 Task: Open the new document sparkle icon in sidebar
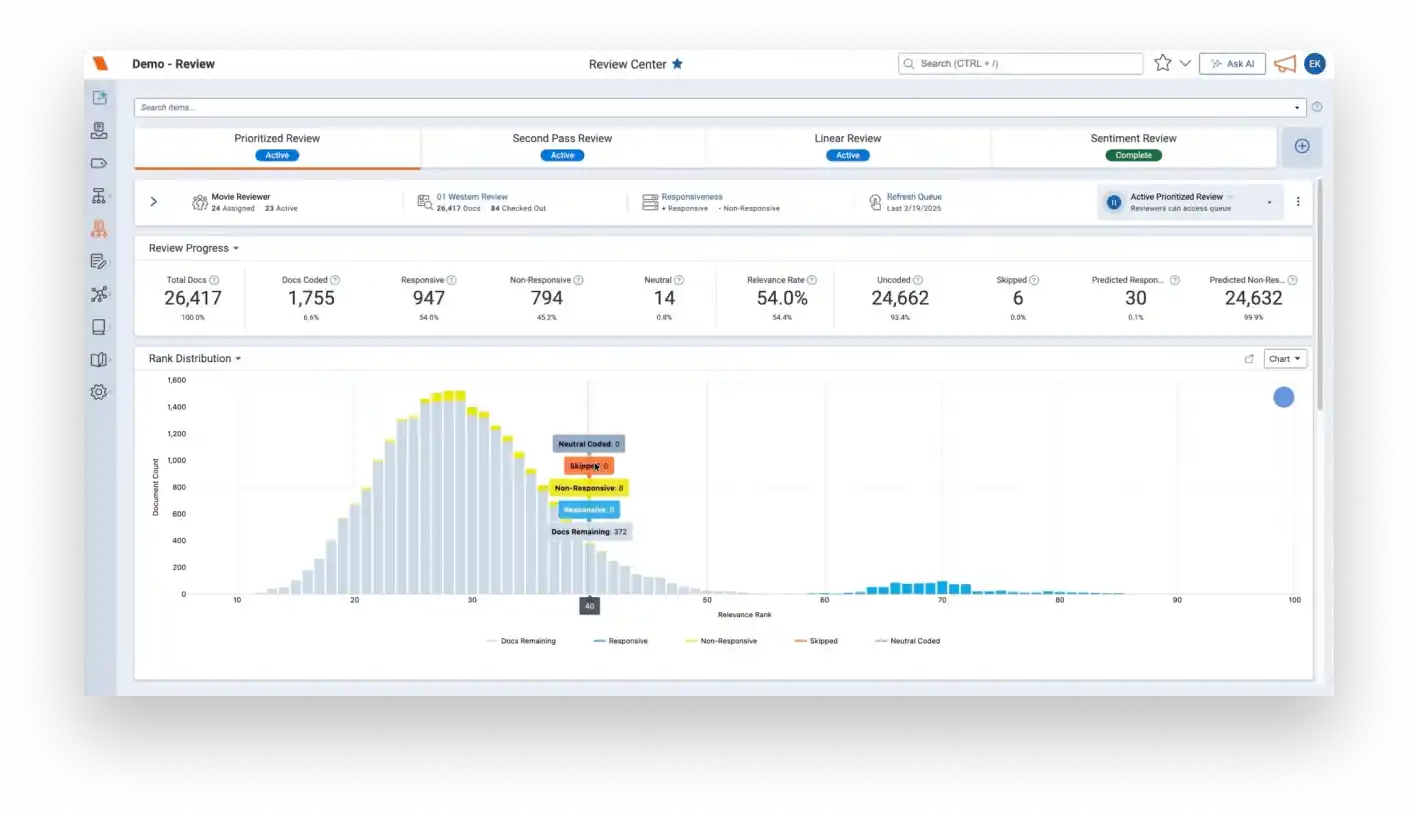click(99, 98)
